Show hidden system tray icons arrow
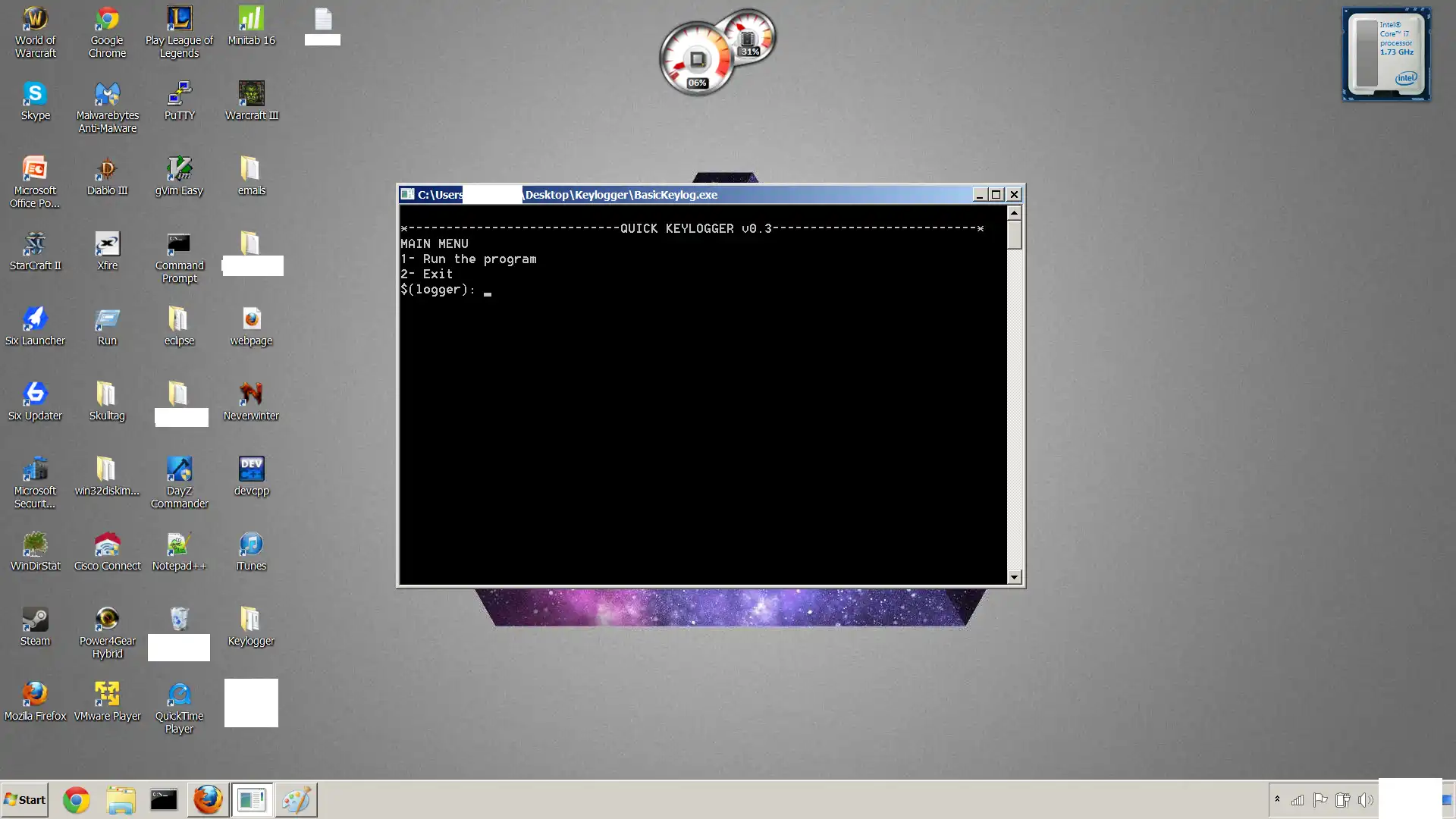1456x819 pixels. coord(1277,799)
